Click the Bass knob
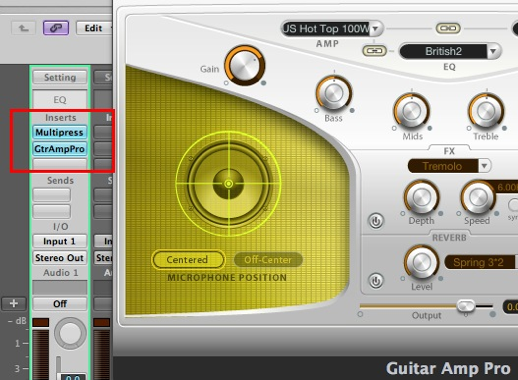The image size is (518, 380). [x=334, y=94]
